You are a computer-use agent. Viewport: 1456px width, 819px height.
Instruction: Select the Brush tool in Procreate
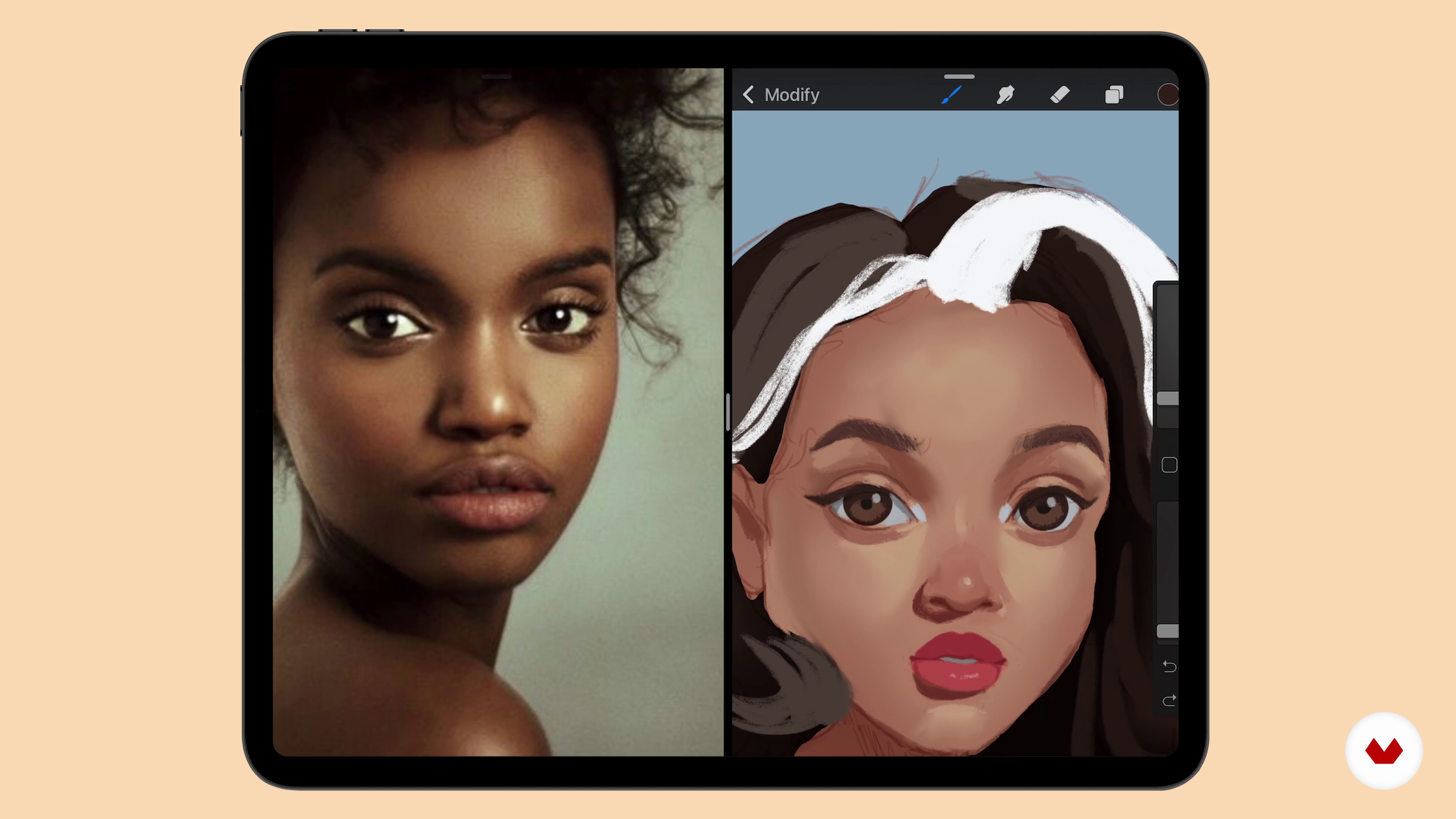pyautogui.click(x=952, y=94)
